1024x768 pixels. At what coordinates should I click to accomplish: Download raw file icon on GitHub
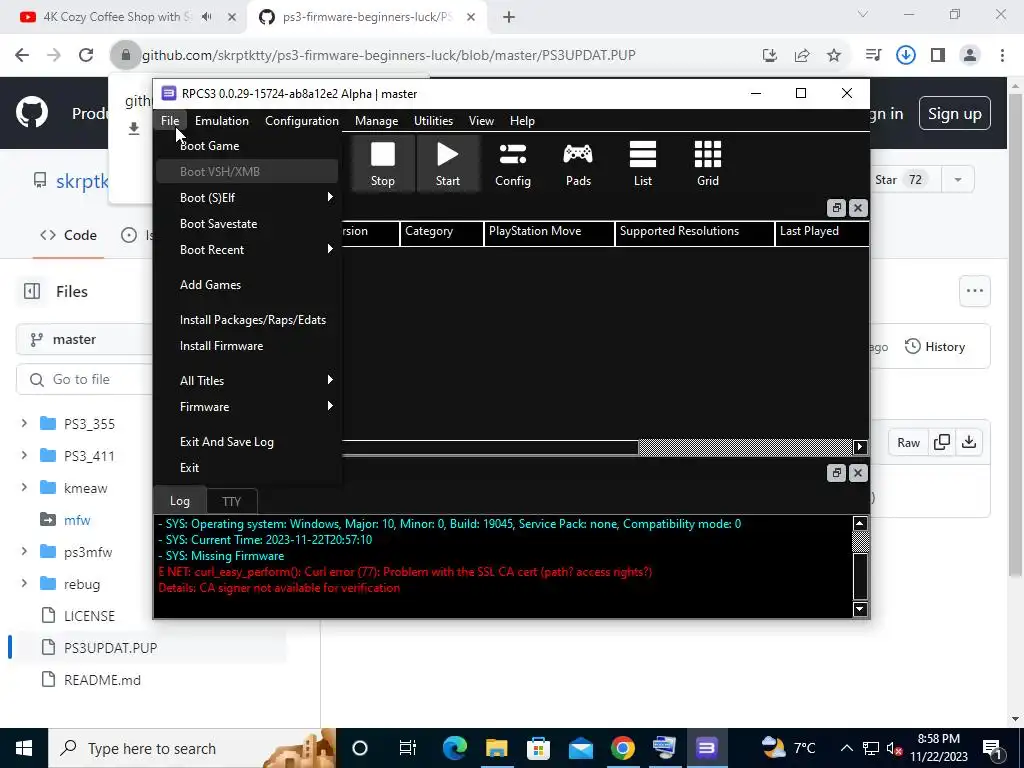[969, 442]
